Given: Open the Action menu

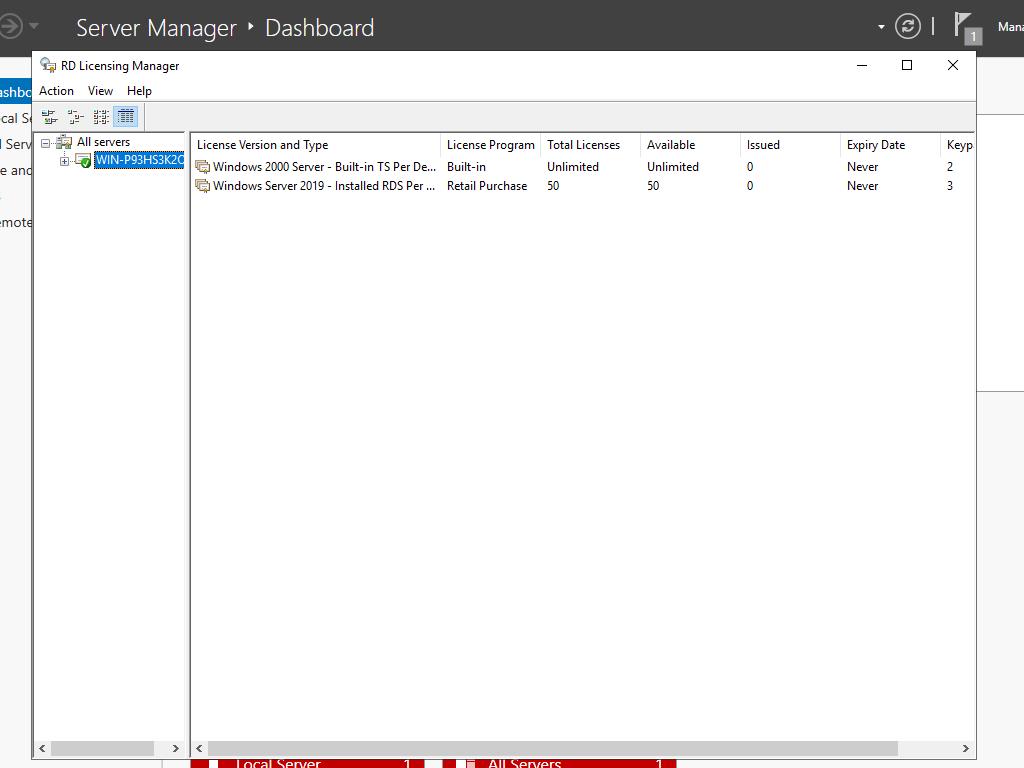Looking at the screenshot, I should pos(56,91).
